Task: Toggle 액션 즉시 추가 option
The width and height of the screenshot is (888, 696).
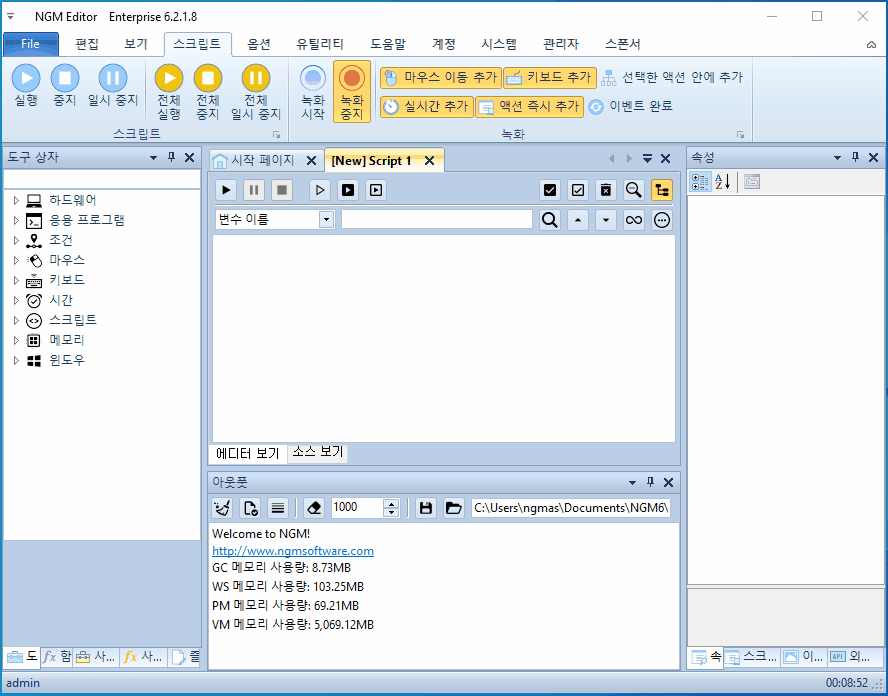Action: [x=530, y=106]
